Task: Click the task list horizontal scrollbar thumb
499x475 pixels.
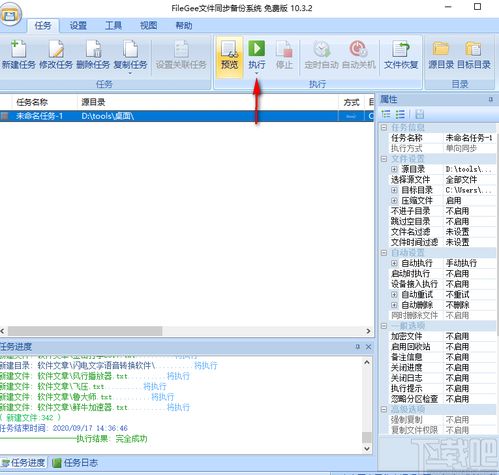Action: (85, 331)
